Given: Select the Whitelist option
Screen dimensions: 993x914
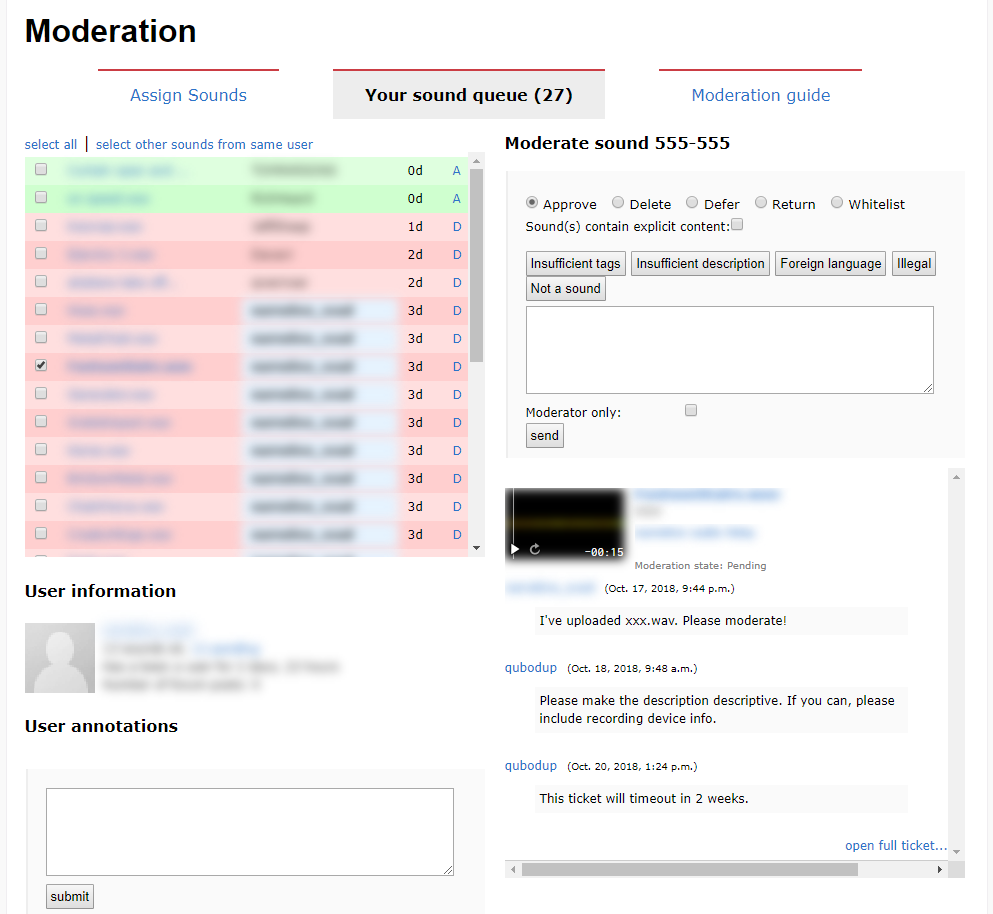Looking at the screenshot, I should click(x=836, y=202).
